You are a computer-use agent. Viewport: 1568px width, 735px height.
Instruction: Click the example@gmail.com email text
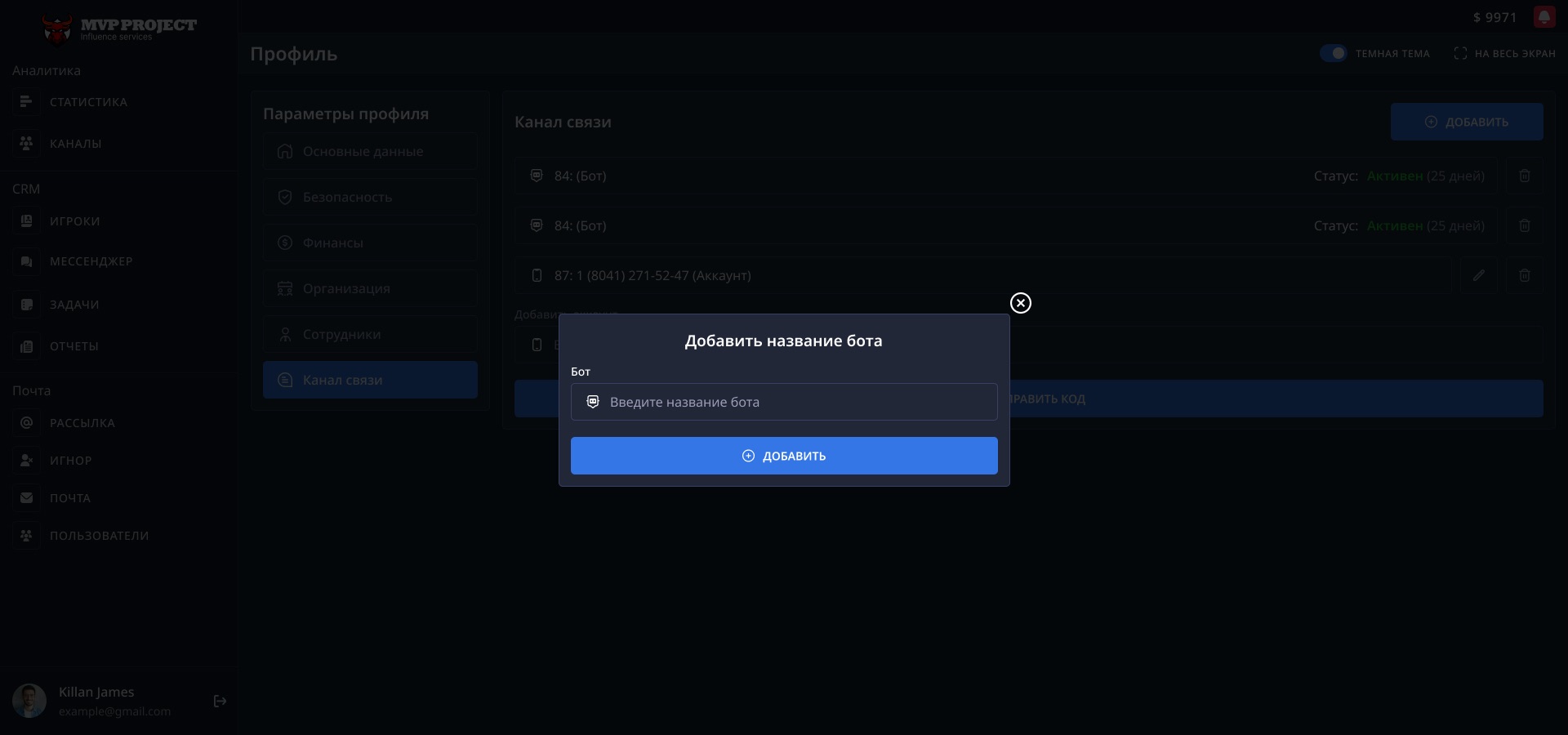[114, 711]
